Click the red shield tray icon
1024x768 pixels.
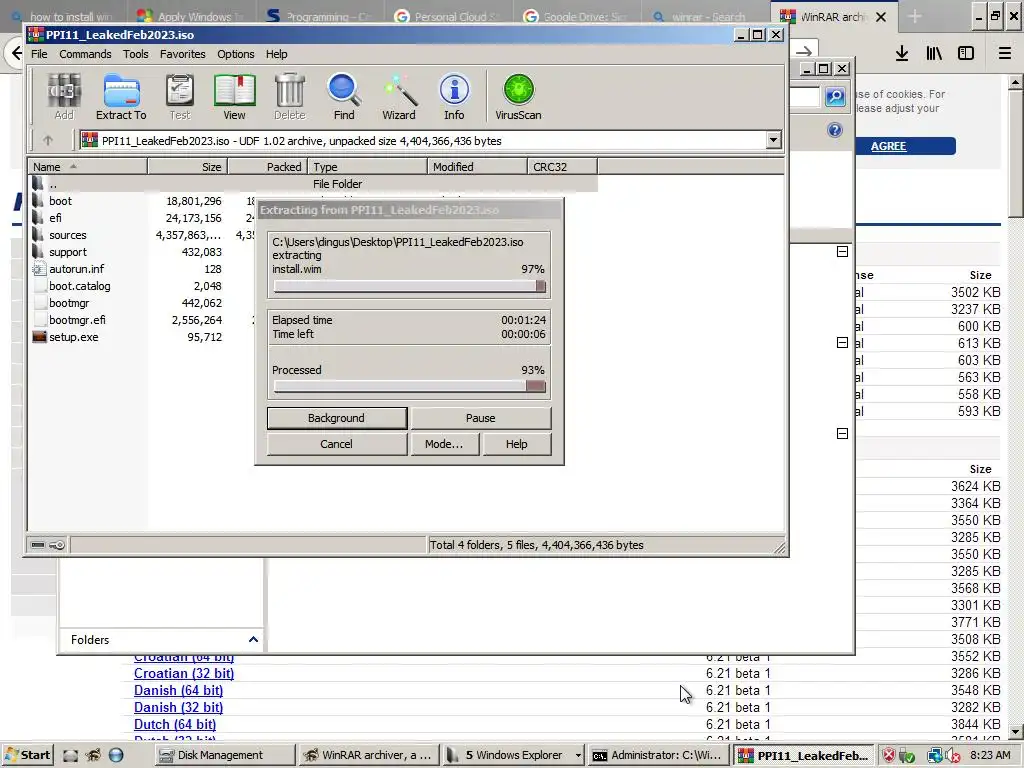pos(889,756)
